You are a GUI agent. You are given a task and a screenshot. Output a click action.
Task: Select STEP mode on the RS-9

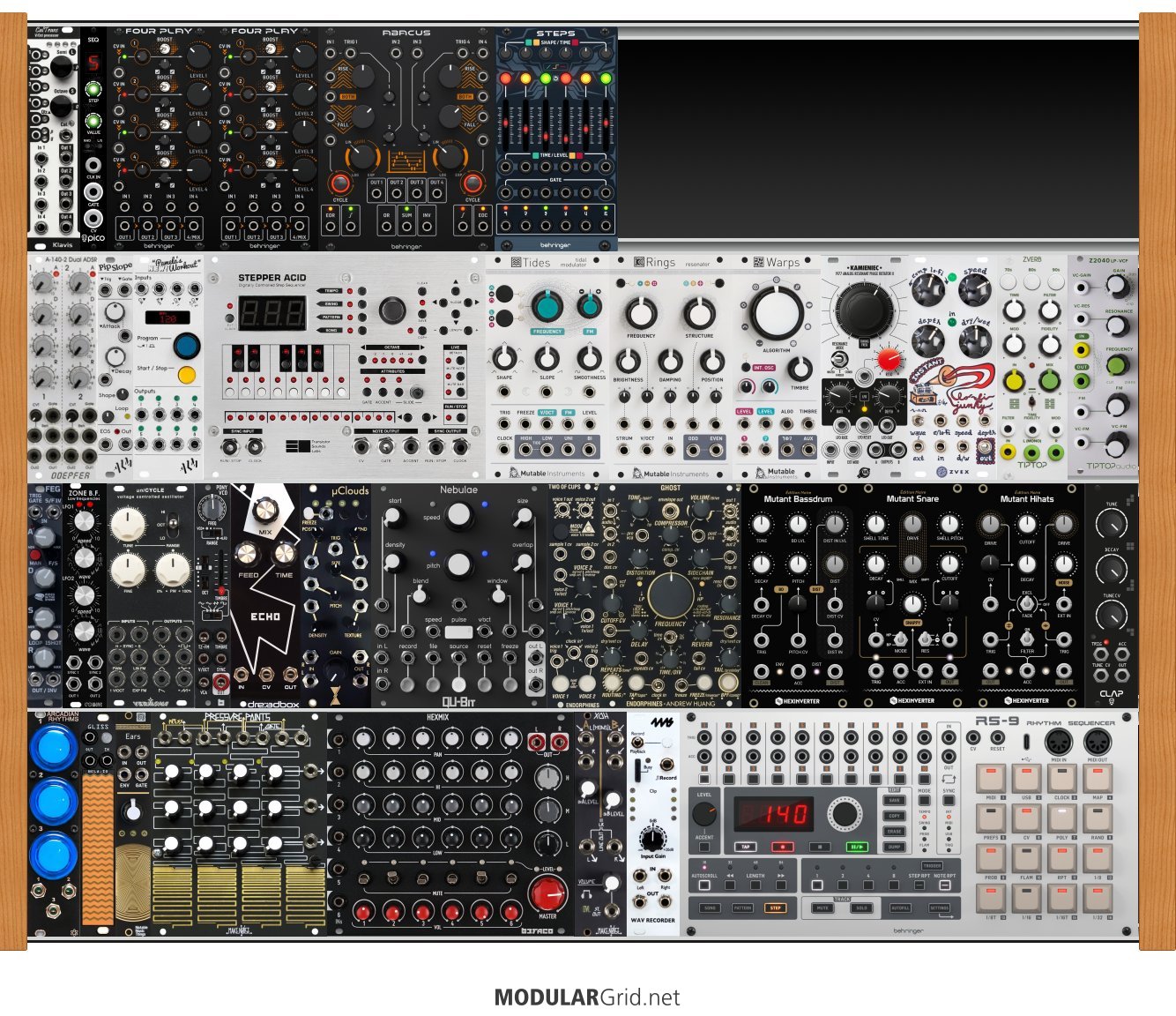[776, 908]
